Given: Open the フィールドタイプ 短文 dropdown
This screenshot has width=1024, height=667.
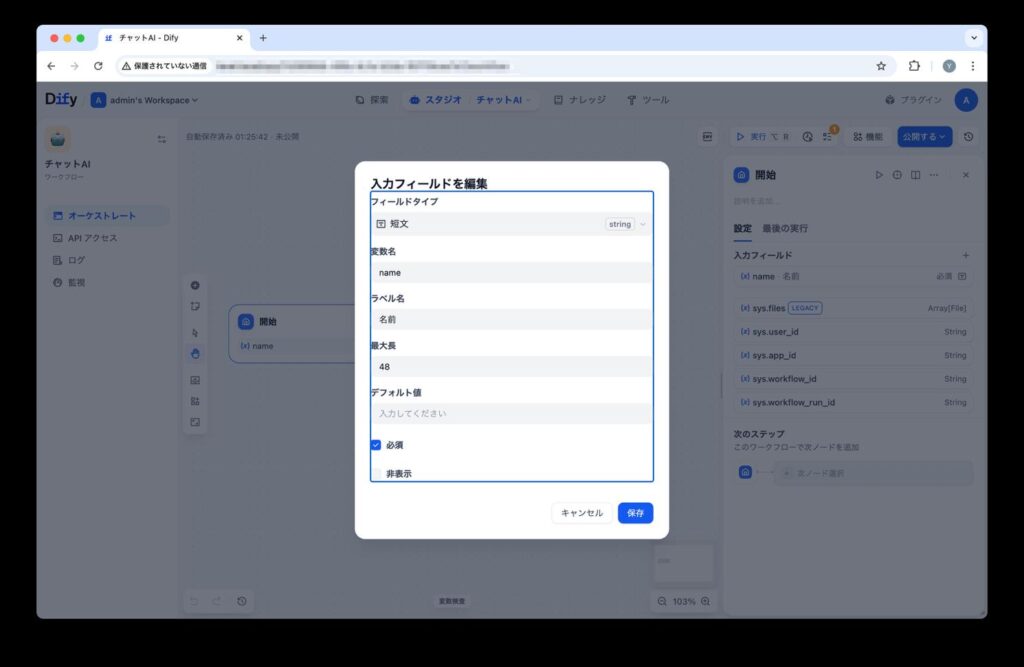Looking at the screenshot, I should (511, 224).
